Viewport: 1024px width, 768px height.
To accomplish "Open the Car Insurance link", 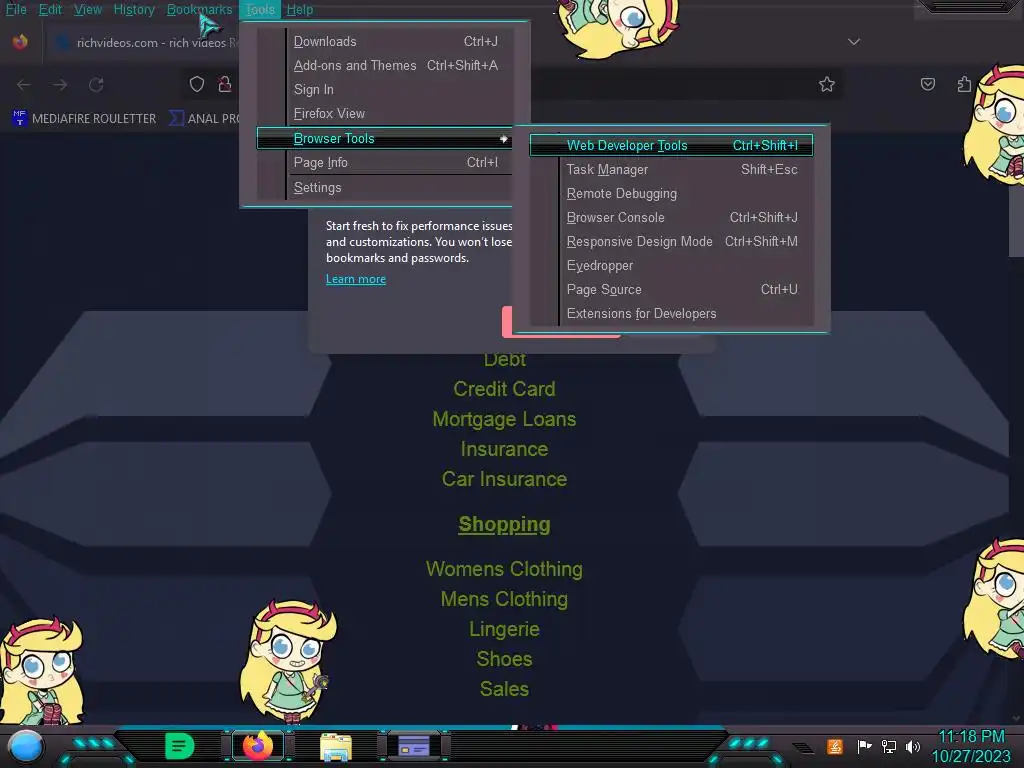I will click(x=504, y=479).
